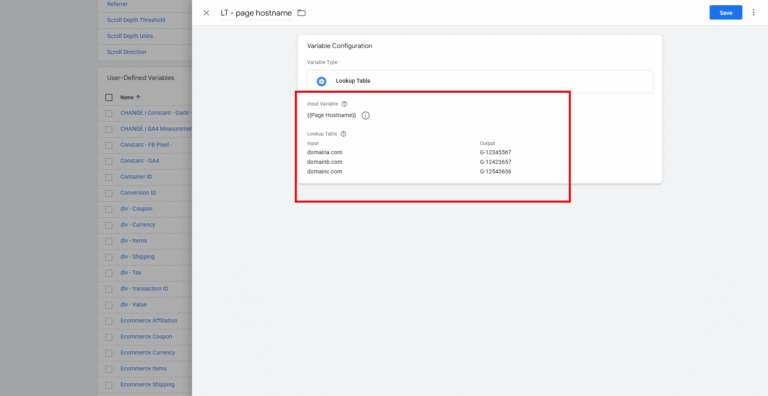Image resolution: width=768 pixels, height=396 pixels.
Task: Check the dlv - Currency checkbox
Action: (109, 225)
